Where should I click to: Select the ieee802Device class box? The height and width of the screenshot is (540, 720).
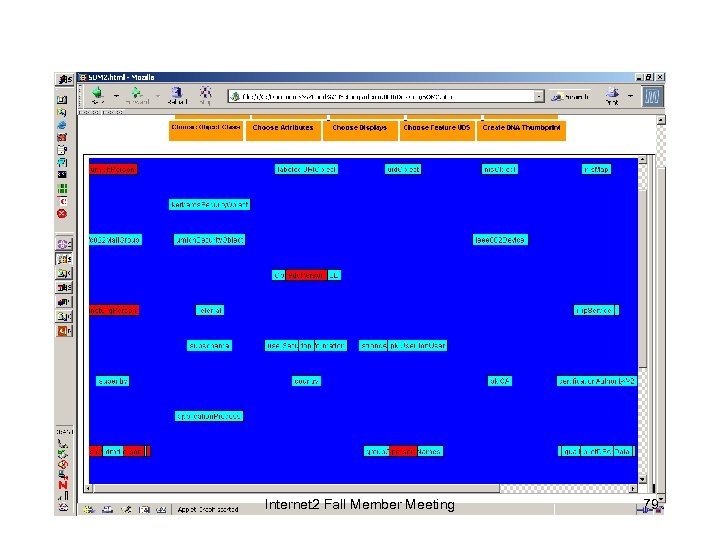pyautogui.click(x=500, y=240)
